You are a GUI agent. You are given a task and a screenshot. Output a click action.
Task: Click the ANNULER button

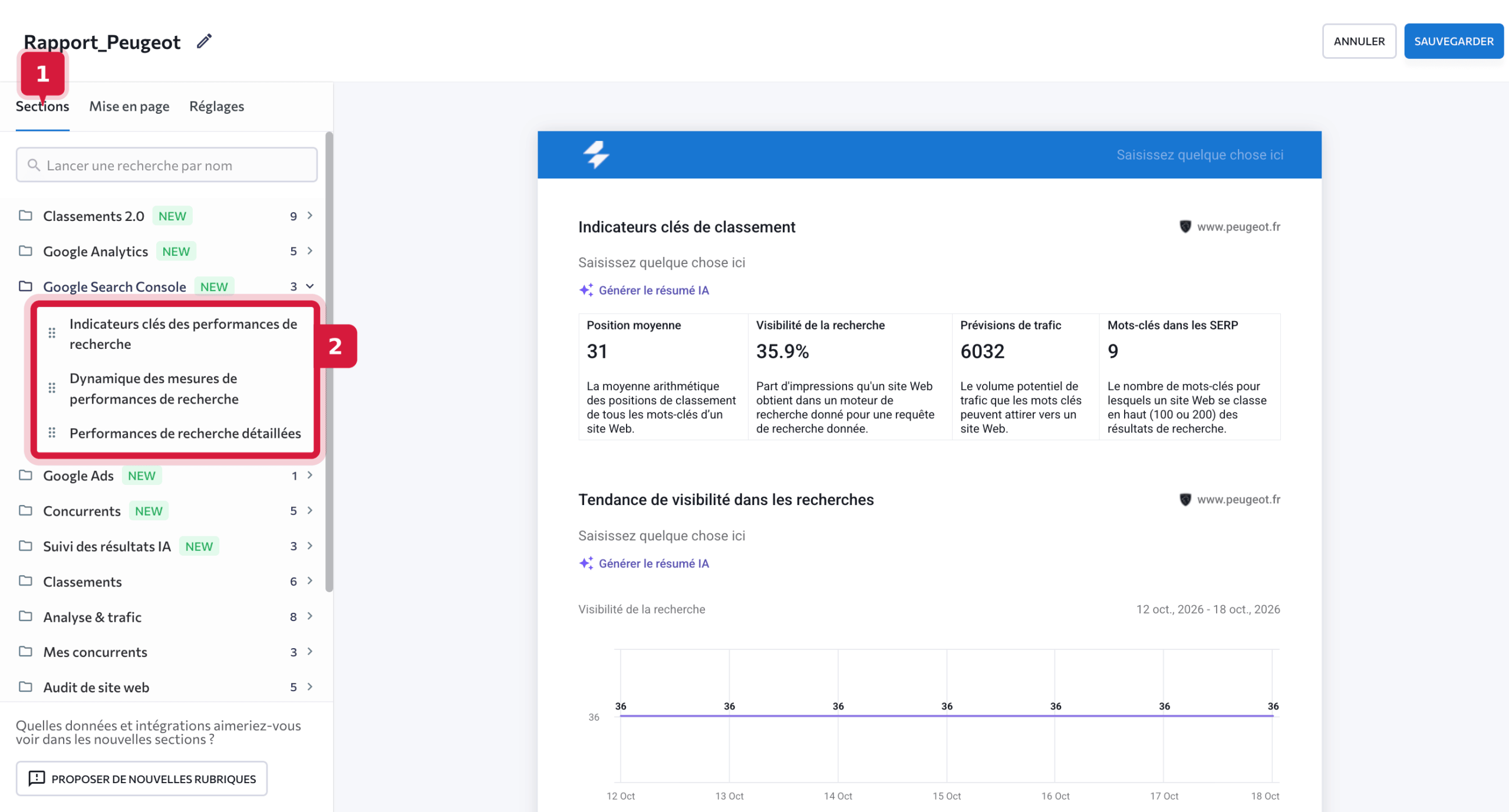click(1359, 41)
